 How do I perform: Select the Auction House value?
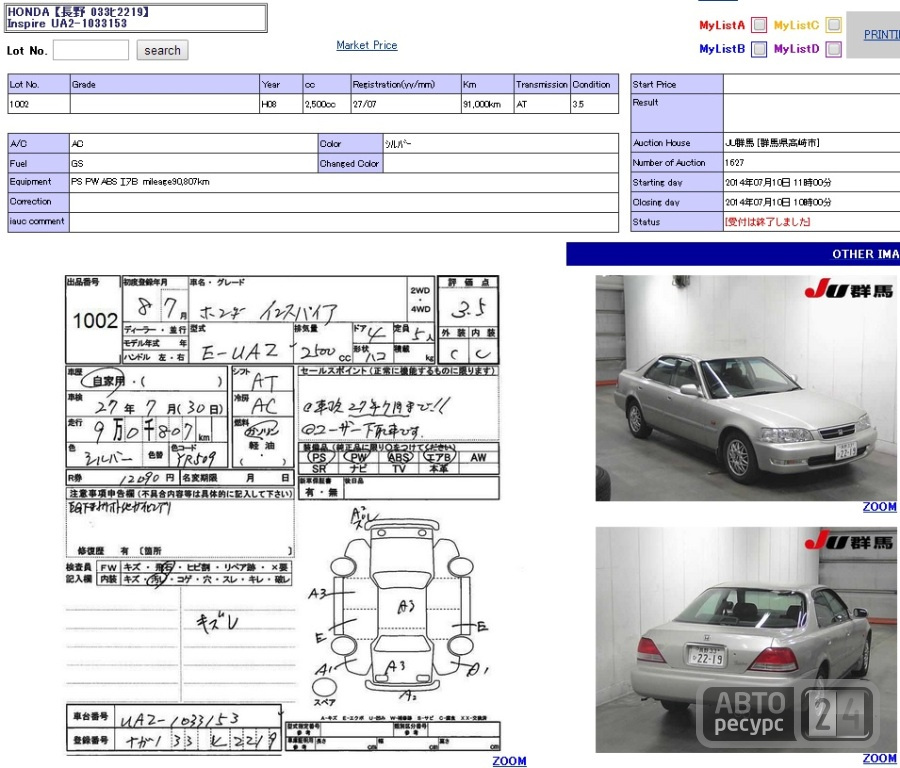pyautogui.click(x=772, y=142)
